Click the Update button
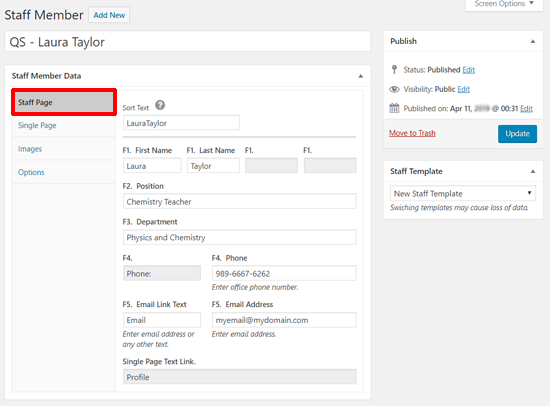The width and height of the screenshot is (550, 406). pos(517,134)
